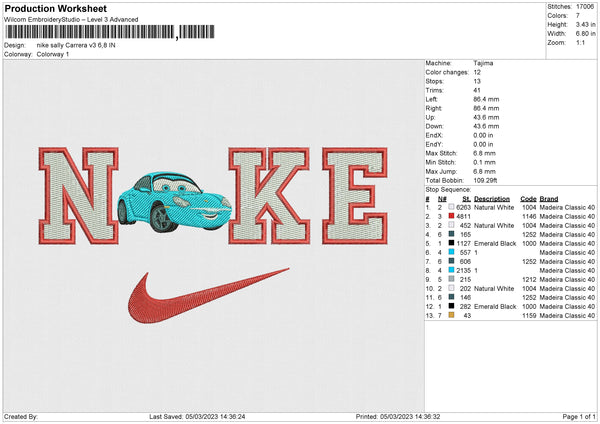
Task: Click 'Madeira Classic 40' in stop row 7
Action: click(567, 261)
